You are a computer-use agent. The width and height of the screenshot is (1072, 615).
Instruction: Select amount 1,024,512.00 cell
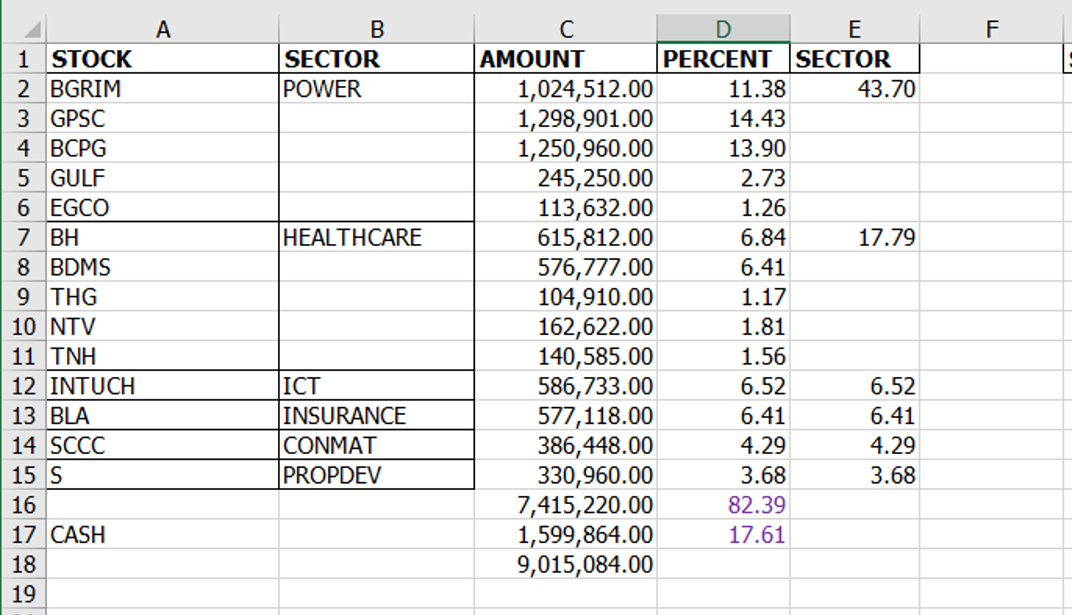tap(565, 89)
